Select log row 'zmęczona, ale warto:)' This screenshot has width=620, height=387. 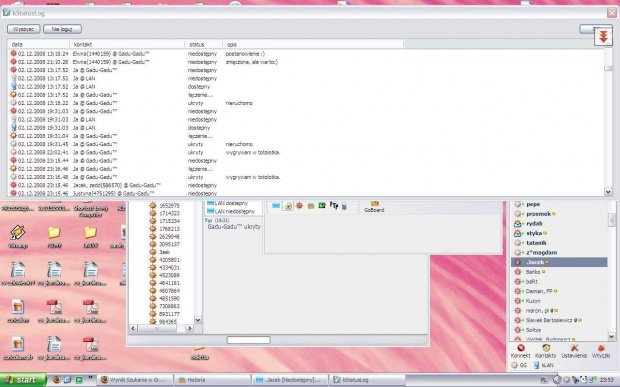306,62
